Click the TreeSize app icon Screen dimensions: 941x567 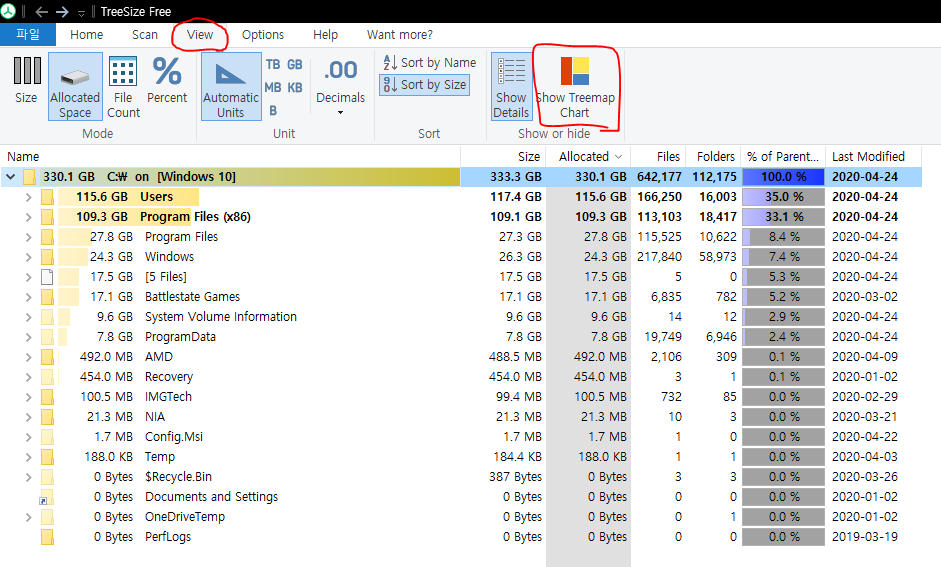tap(8, 11)
